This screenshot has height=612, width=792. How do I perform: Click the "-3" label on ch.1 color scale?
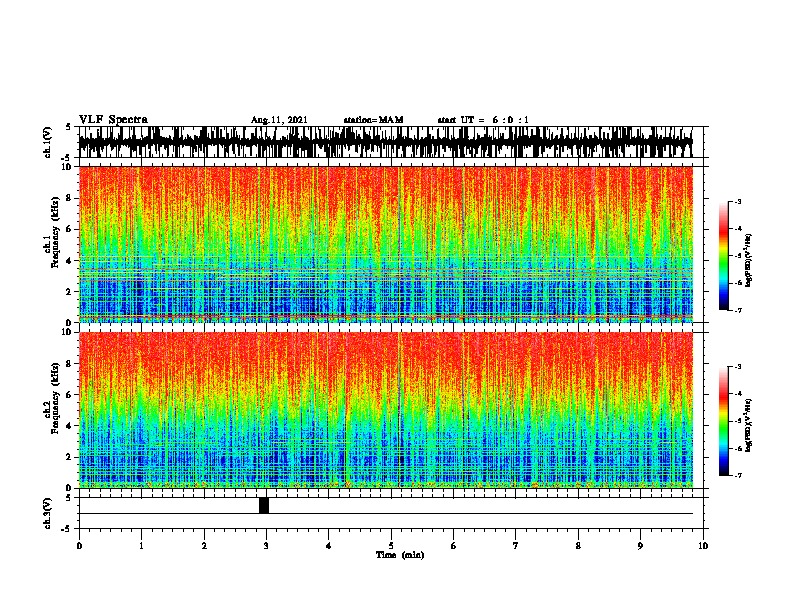737,201
